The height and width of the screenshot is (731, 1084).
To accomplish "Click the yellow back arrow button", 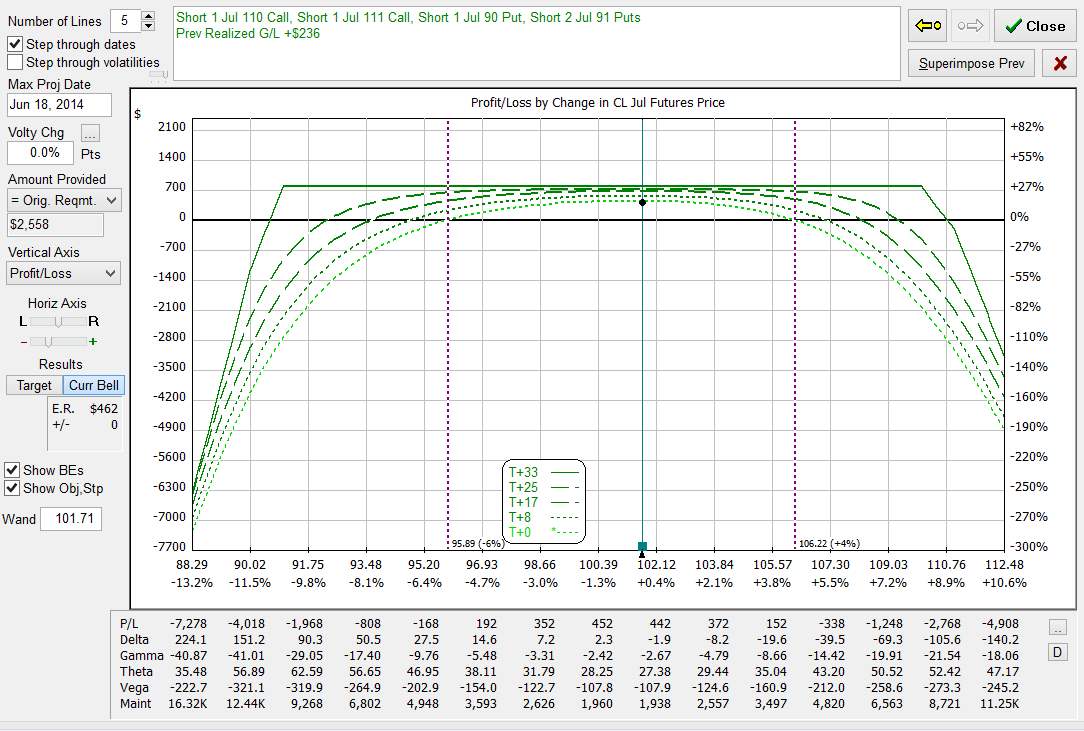I will 928,26.
